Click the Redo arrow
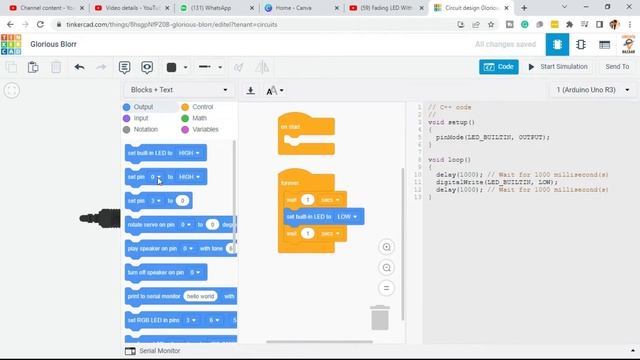This screenshot has height=360, width=640. point(101,67)
